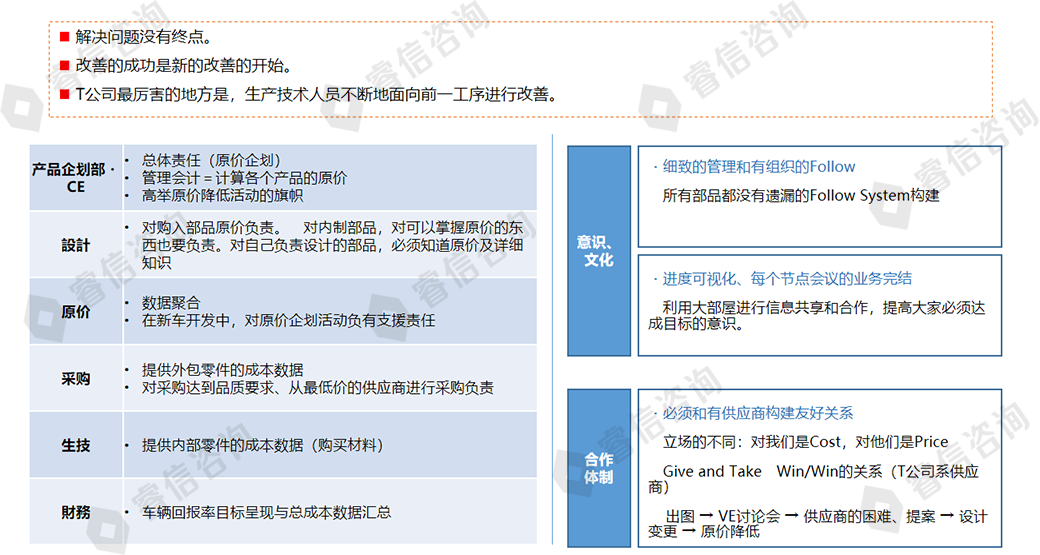Image resolution: width=1040 pixels, height=555 pixels.
Task: Select the 提供外包零件的成本数据 bullet line
Action: 222,370
